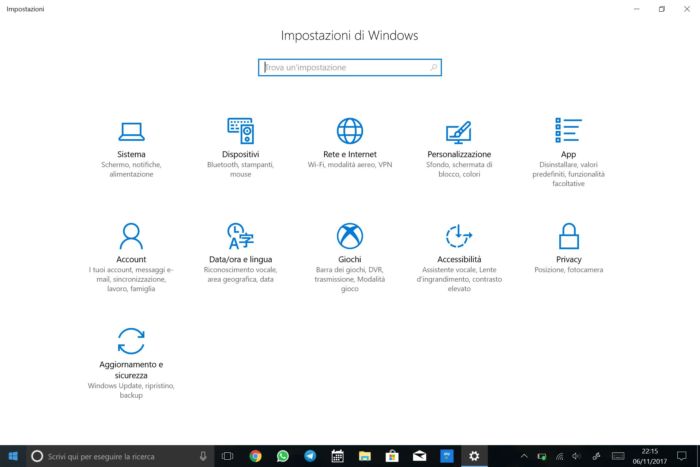The width and height of the screenshot is (700, 467).
Task: Click the Cortana microphone icon
Action: (203, 456)
